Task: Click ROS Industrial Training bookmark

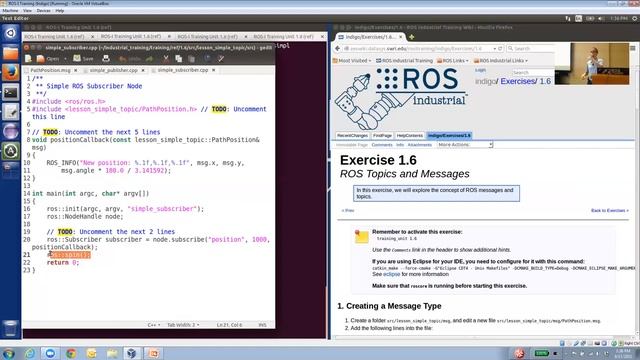Action: pos(404,60)
